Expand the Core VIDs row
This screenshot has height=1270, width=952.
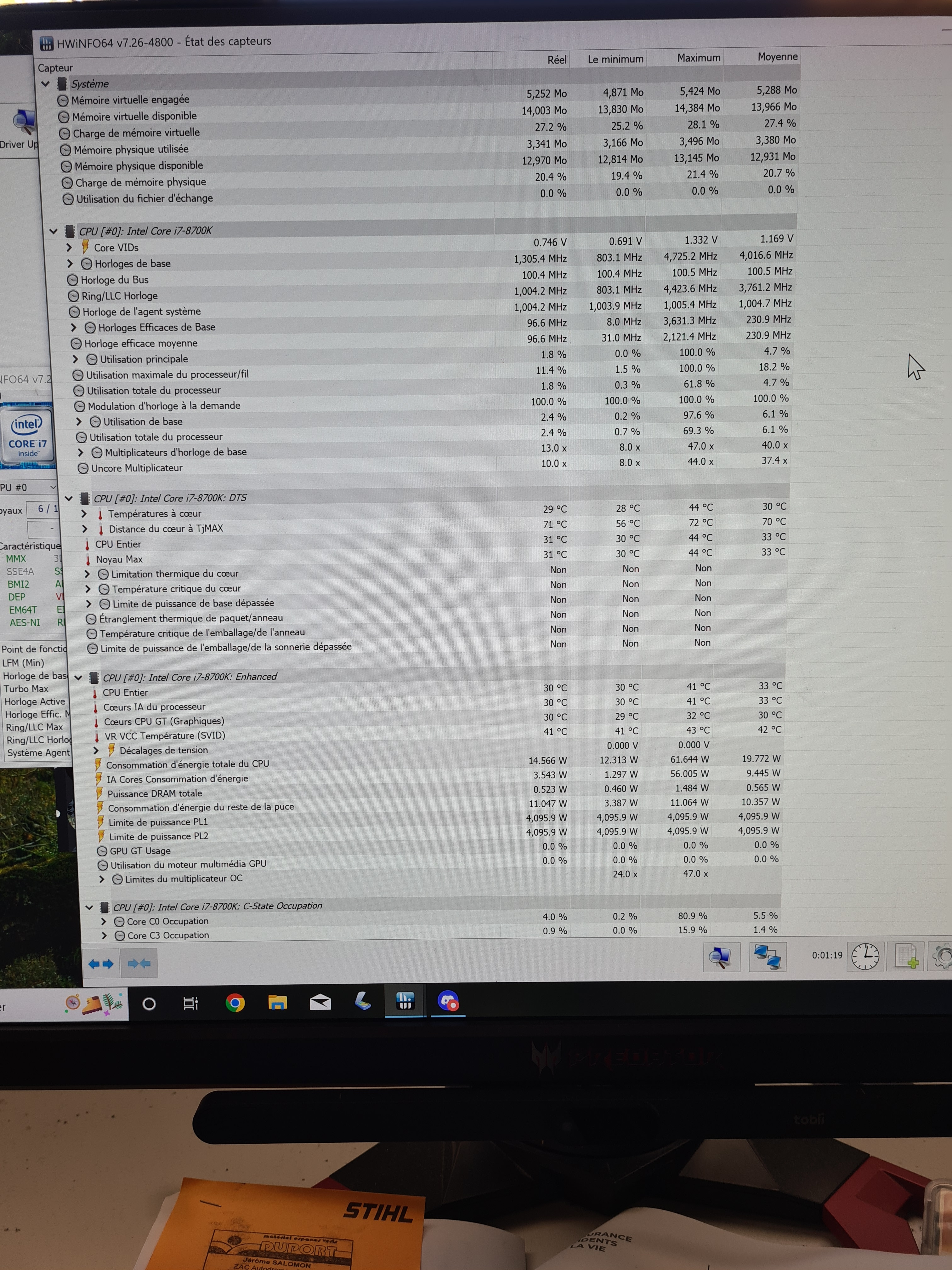click(70, 248)
